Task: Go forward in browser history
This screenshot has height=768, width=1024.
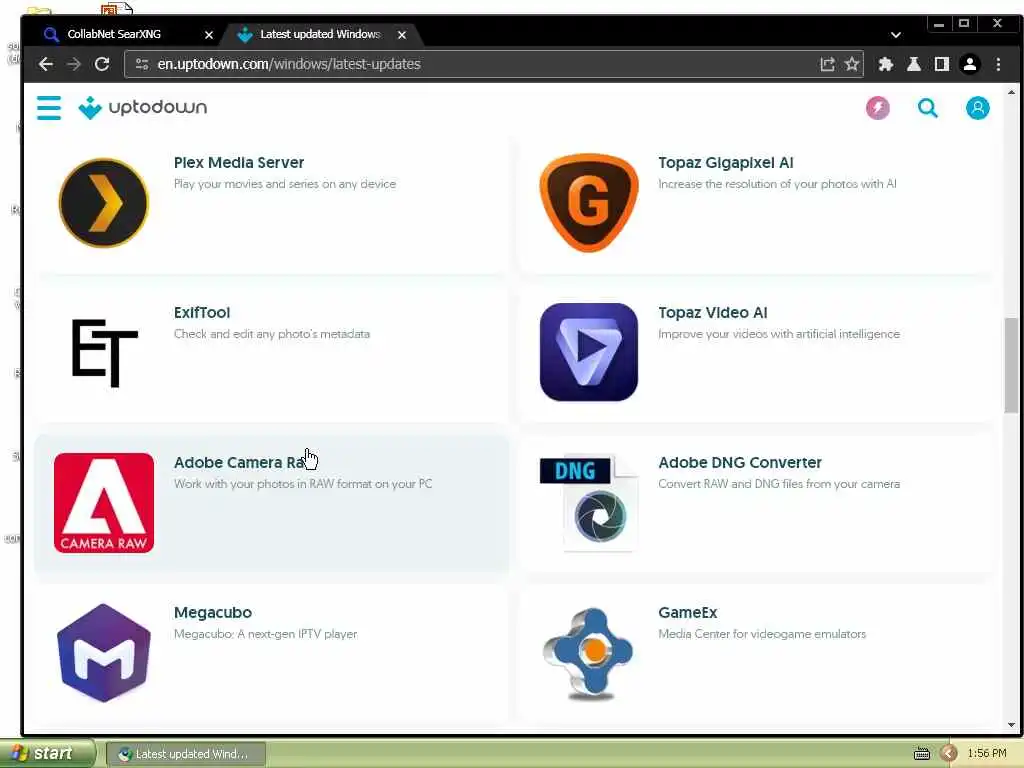Action: pyautogui.click(x=74, y=64)
